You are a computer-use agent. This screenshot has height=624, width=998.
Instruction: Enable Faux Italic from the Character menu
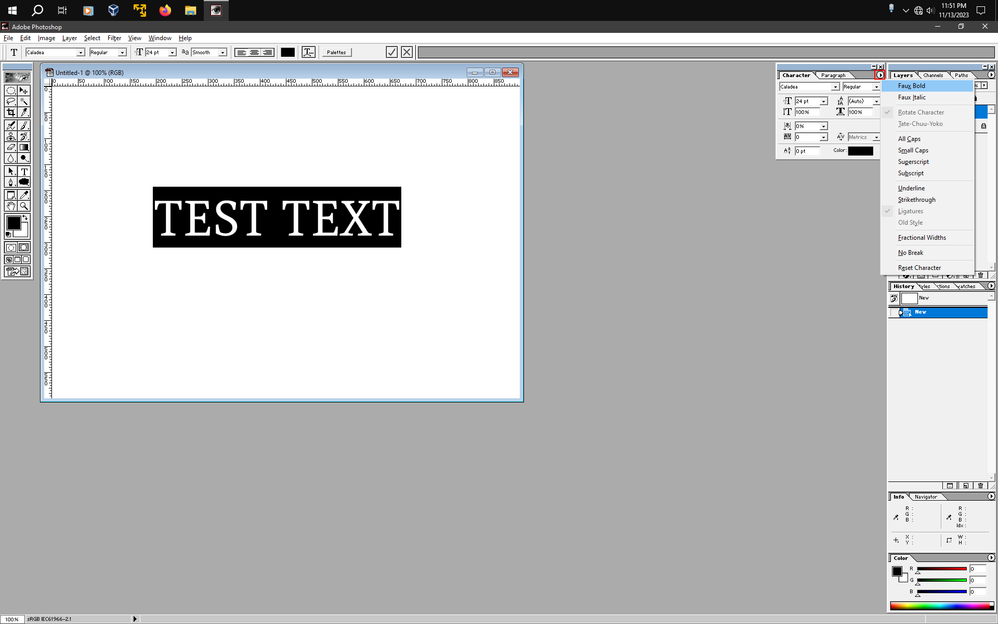[911, 97]
